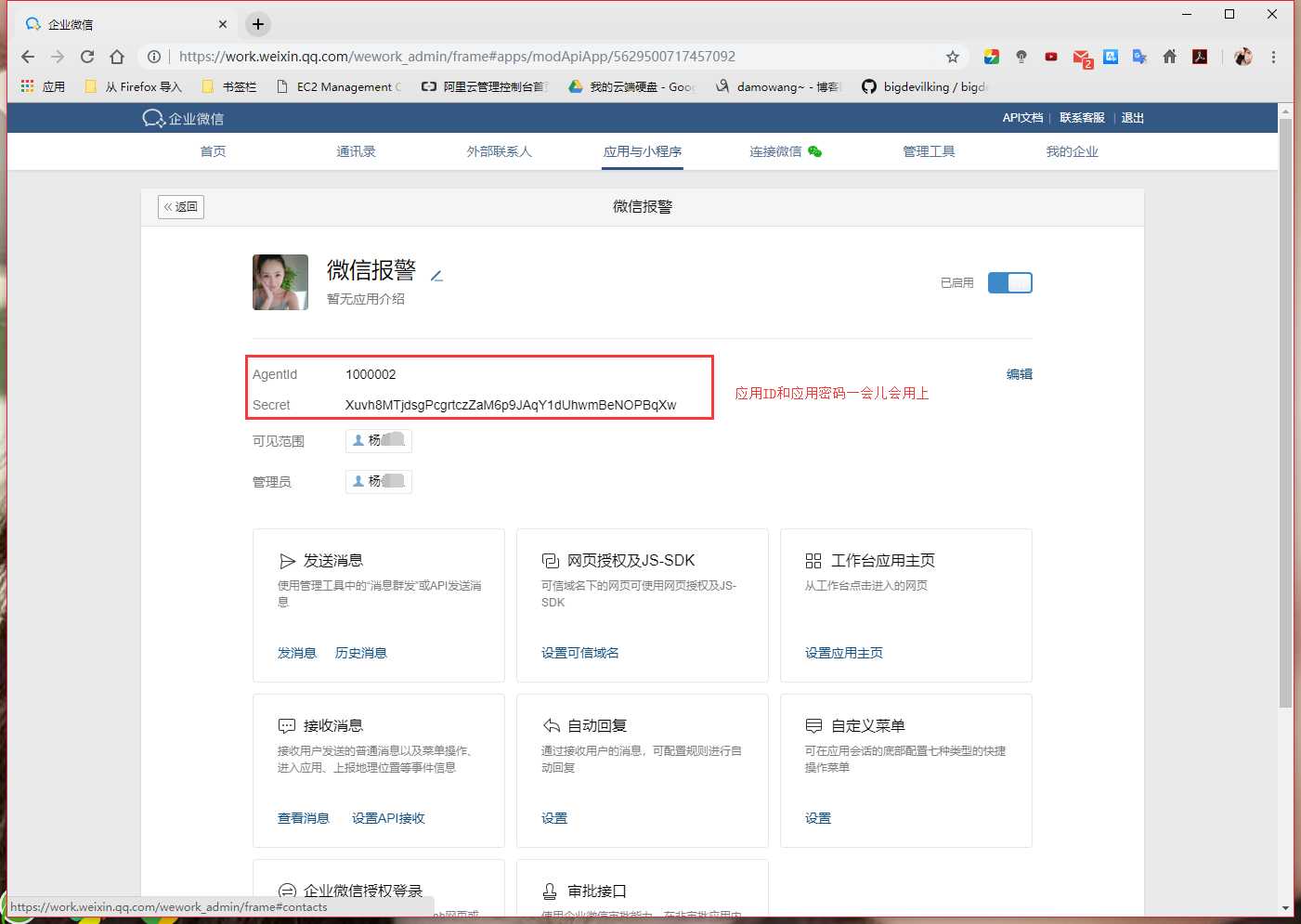Click the red YouTube extension icon
The image size is (1301, 924).
coord(1051,57)
